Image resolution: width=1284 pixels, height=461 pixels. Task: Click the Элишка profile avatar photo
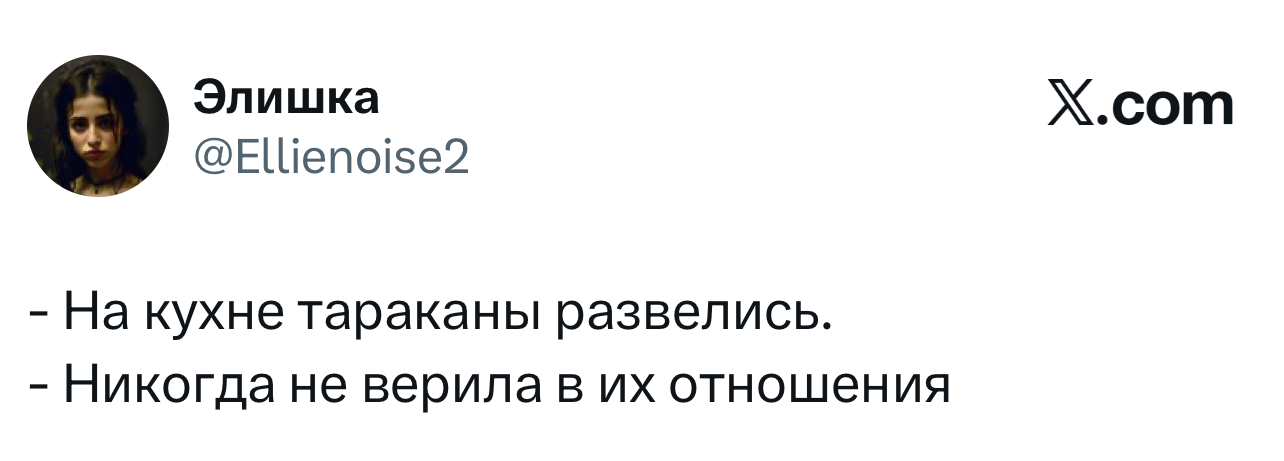pos(98,126)
